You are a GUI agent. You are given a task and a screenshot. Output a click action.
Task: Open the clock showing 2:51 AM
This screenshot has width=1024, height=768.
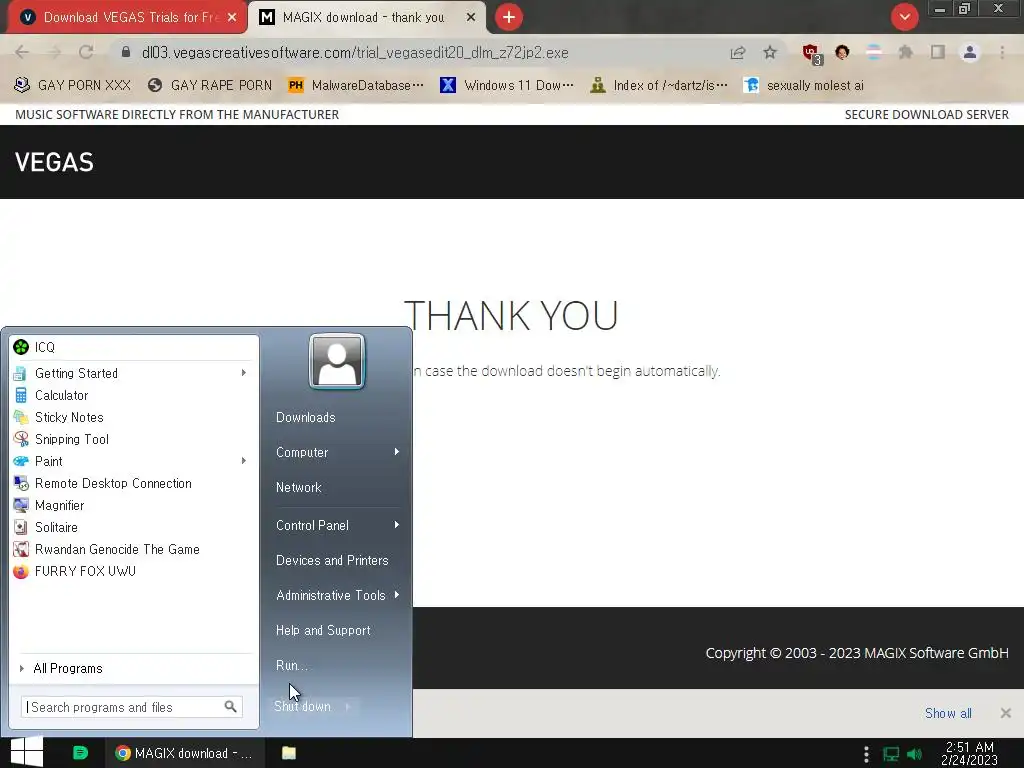click(x=969, y=754)
